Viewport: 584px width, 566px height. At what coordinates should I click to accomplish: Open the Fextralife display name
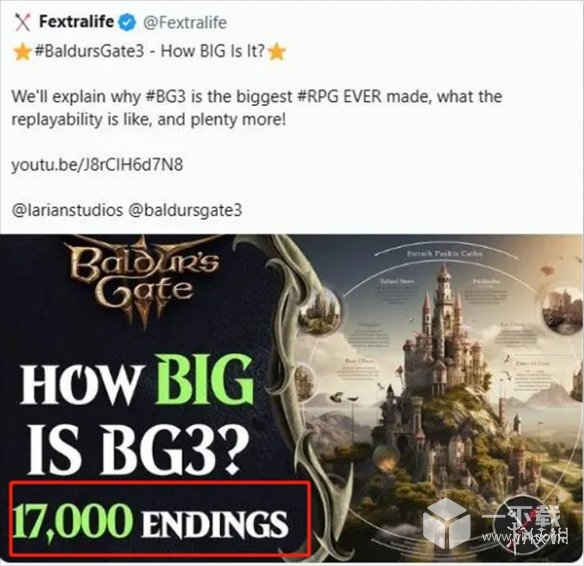(x=76, y=21)
